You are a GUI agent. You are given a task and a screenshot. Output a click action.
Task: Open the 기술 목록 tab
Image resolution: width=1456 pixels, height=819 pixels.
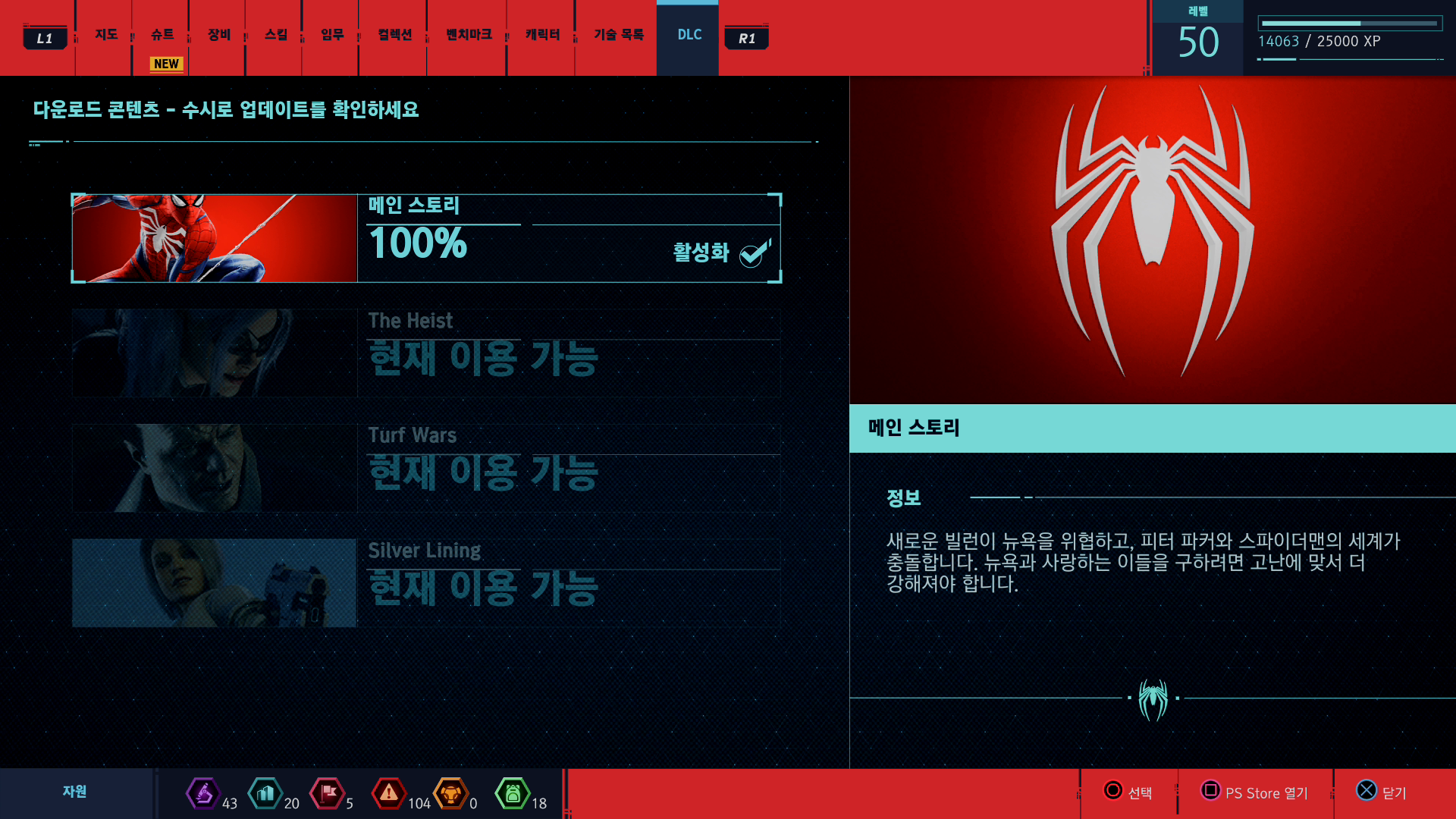point(618,35)
